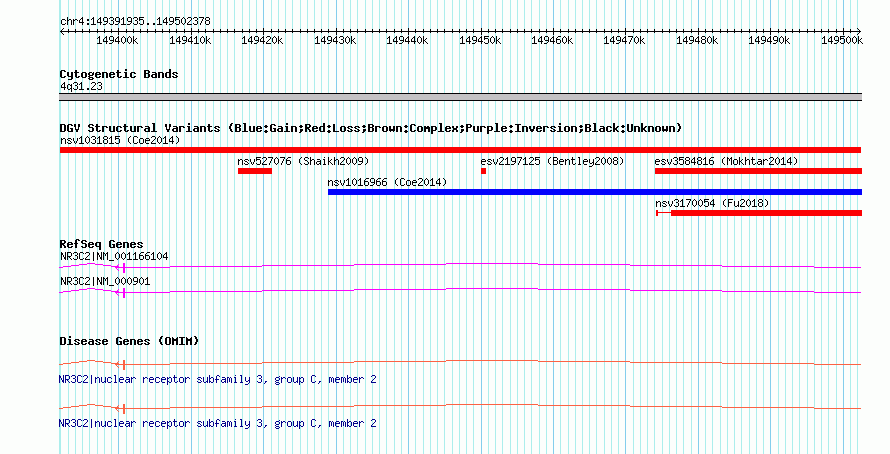Click the 149430k ruler tick label

coord(335,40)
